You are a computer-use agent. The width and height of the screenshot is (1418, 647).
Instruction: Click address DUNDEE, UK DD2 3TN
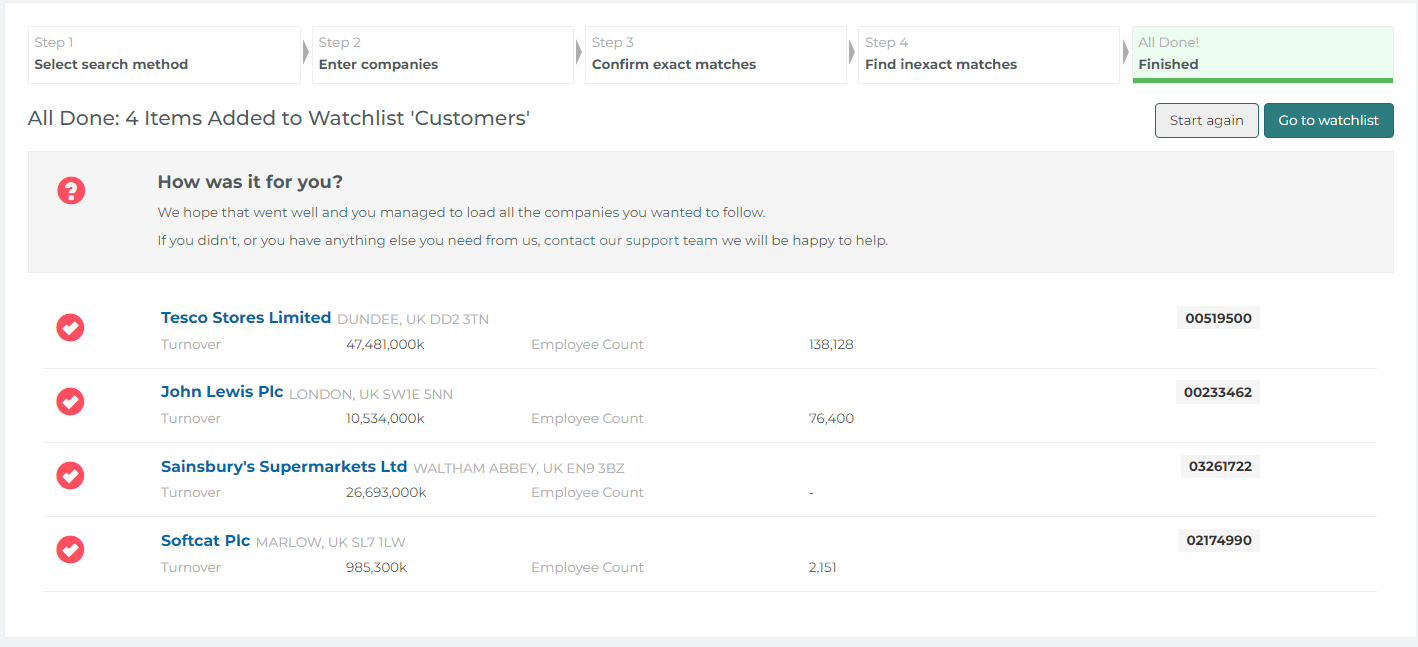(x=413, y=320)
